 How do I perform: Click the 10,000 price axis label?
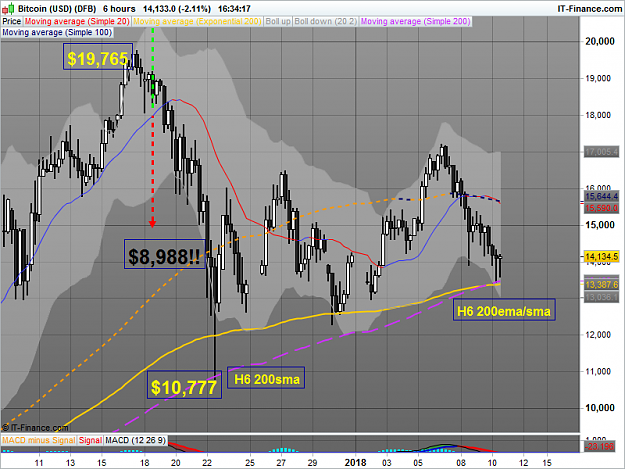[599, 408]
